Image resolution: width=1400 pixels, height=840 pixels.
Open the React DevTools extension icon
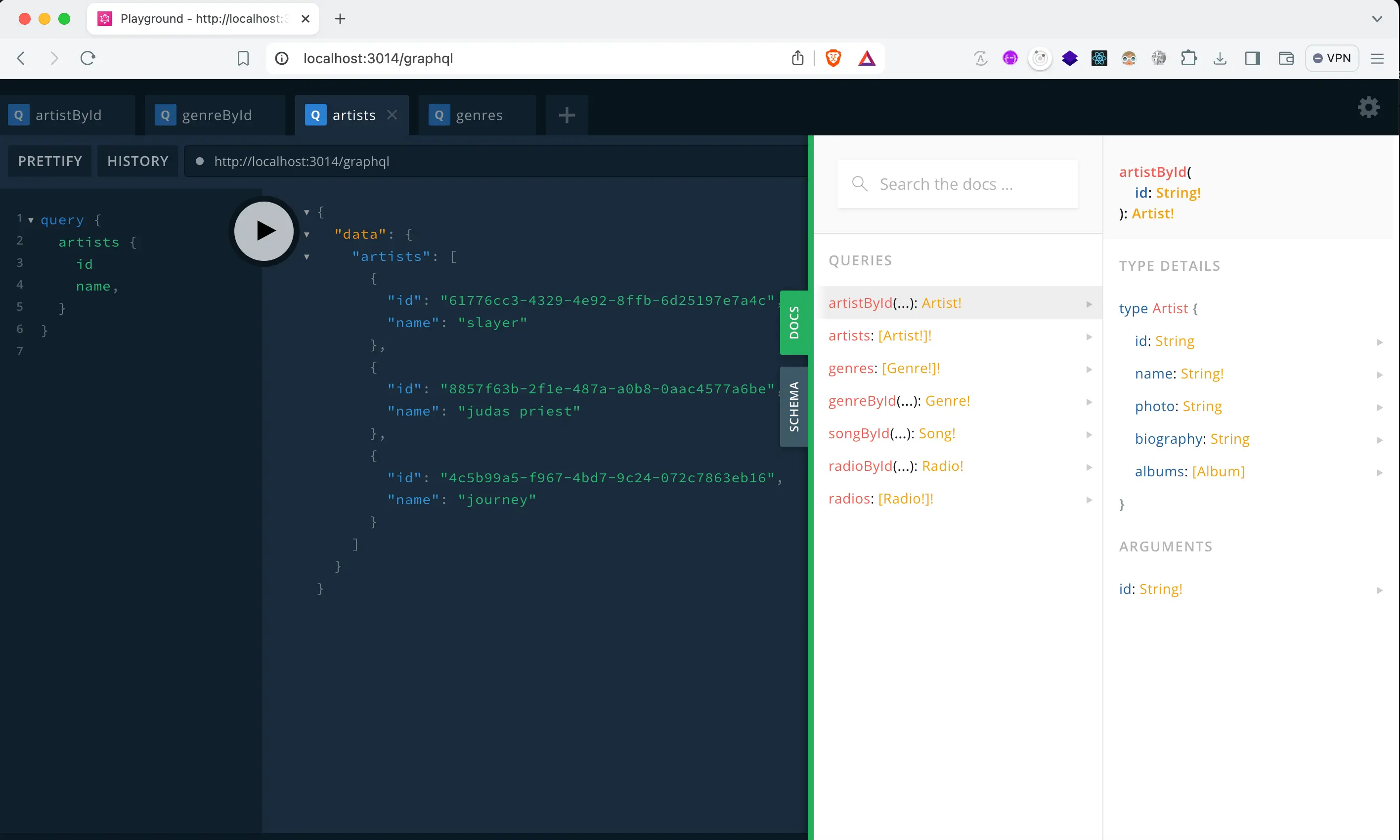(x=1099, y=58)
